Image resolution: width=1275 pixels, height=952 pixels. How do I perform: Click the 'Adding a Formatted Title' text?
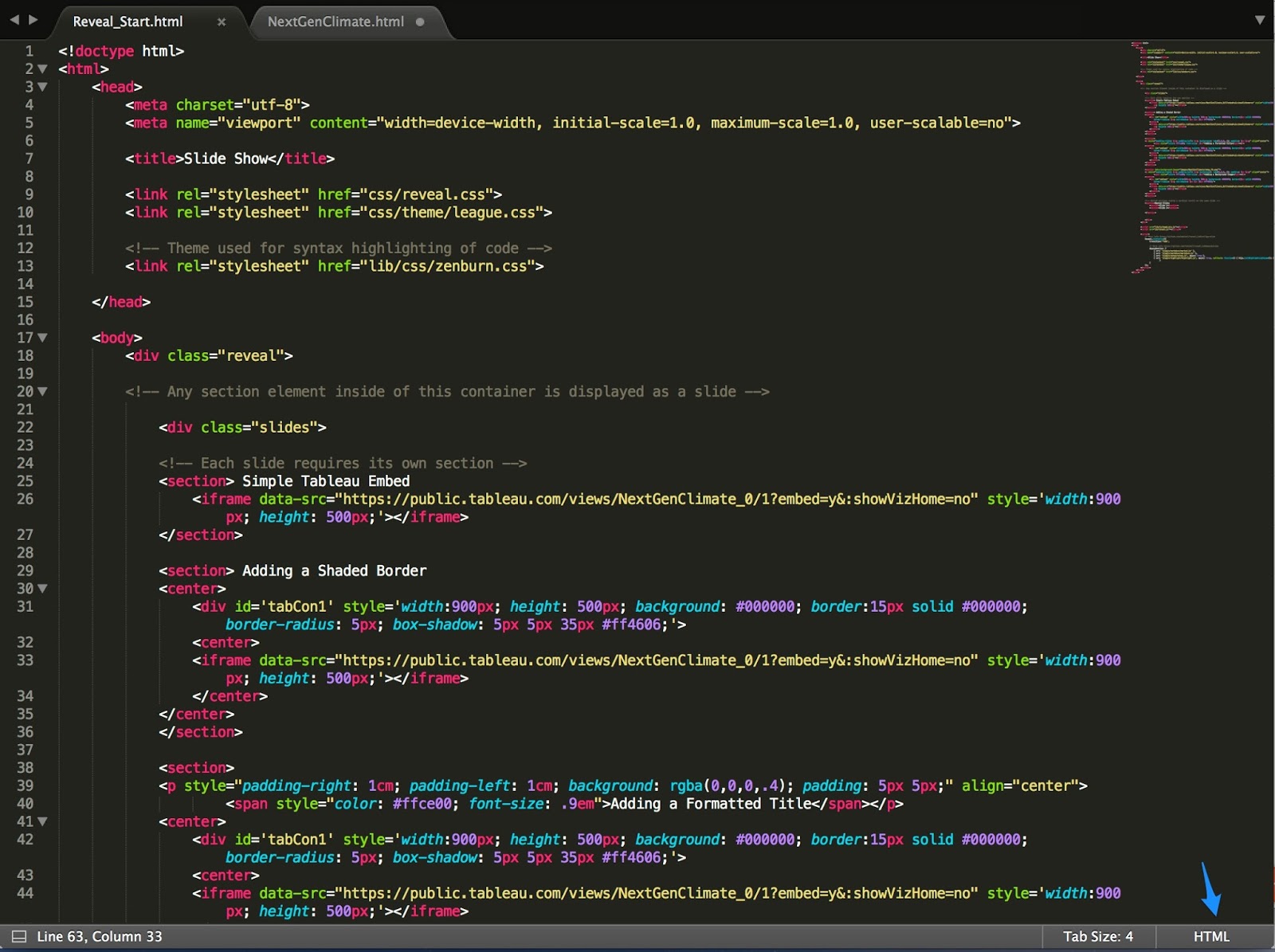(711, 804)
